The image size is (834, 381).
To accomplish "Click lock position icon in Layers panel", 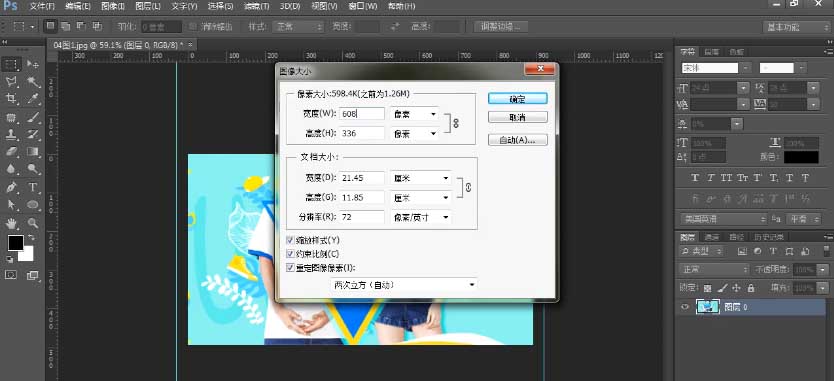I will [x=736, y=288].
